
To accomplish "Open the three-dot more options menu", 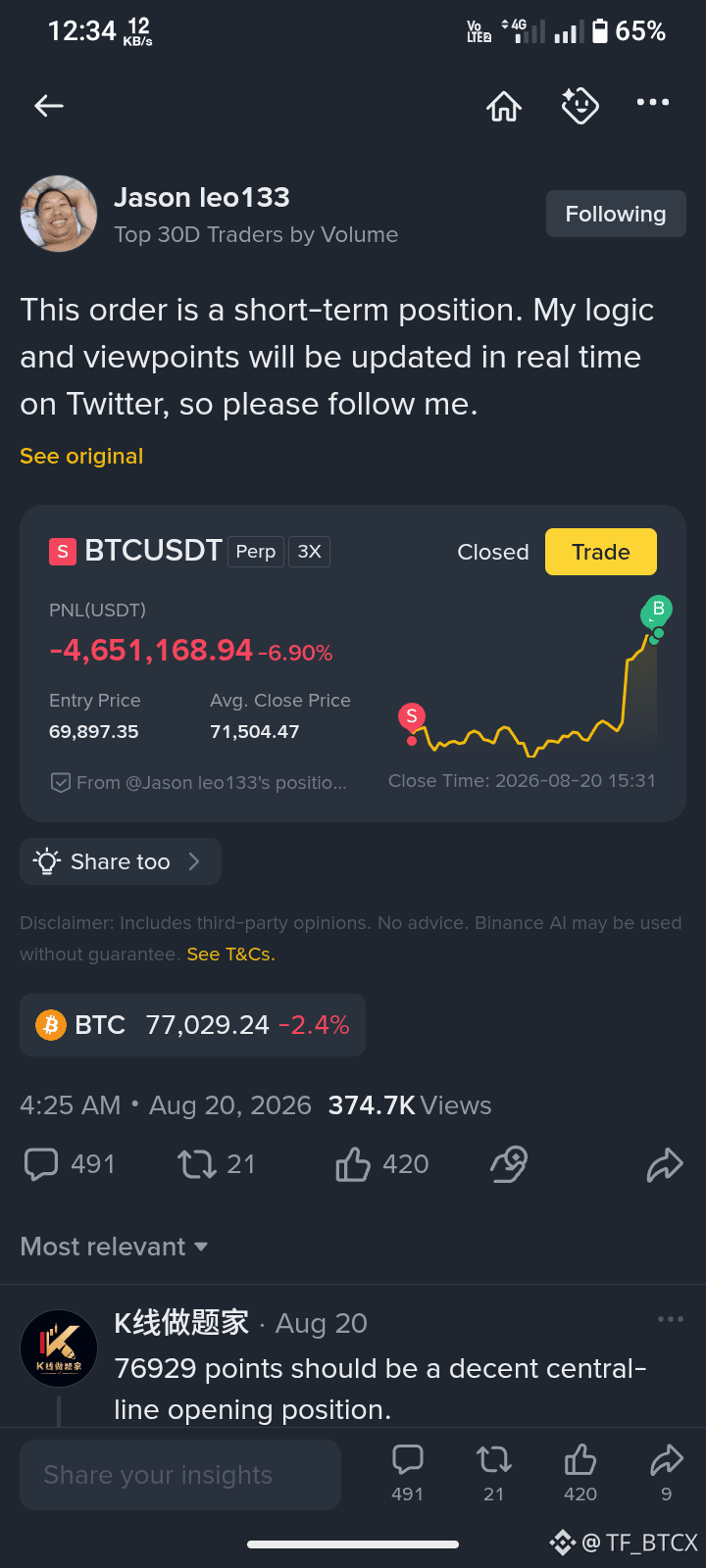I will [x=653, y=102].
